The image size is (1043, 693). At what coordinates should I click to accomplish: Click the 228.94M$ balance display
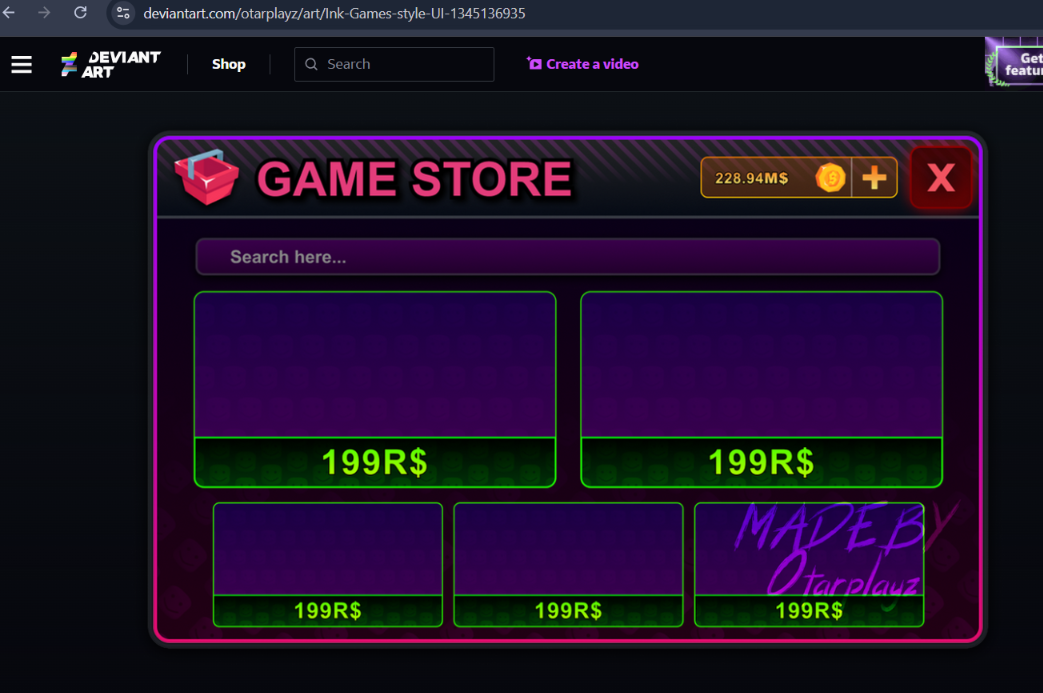[752, 178]
